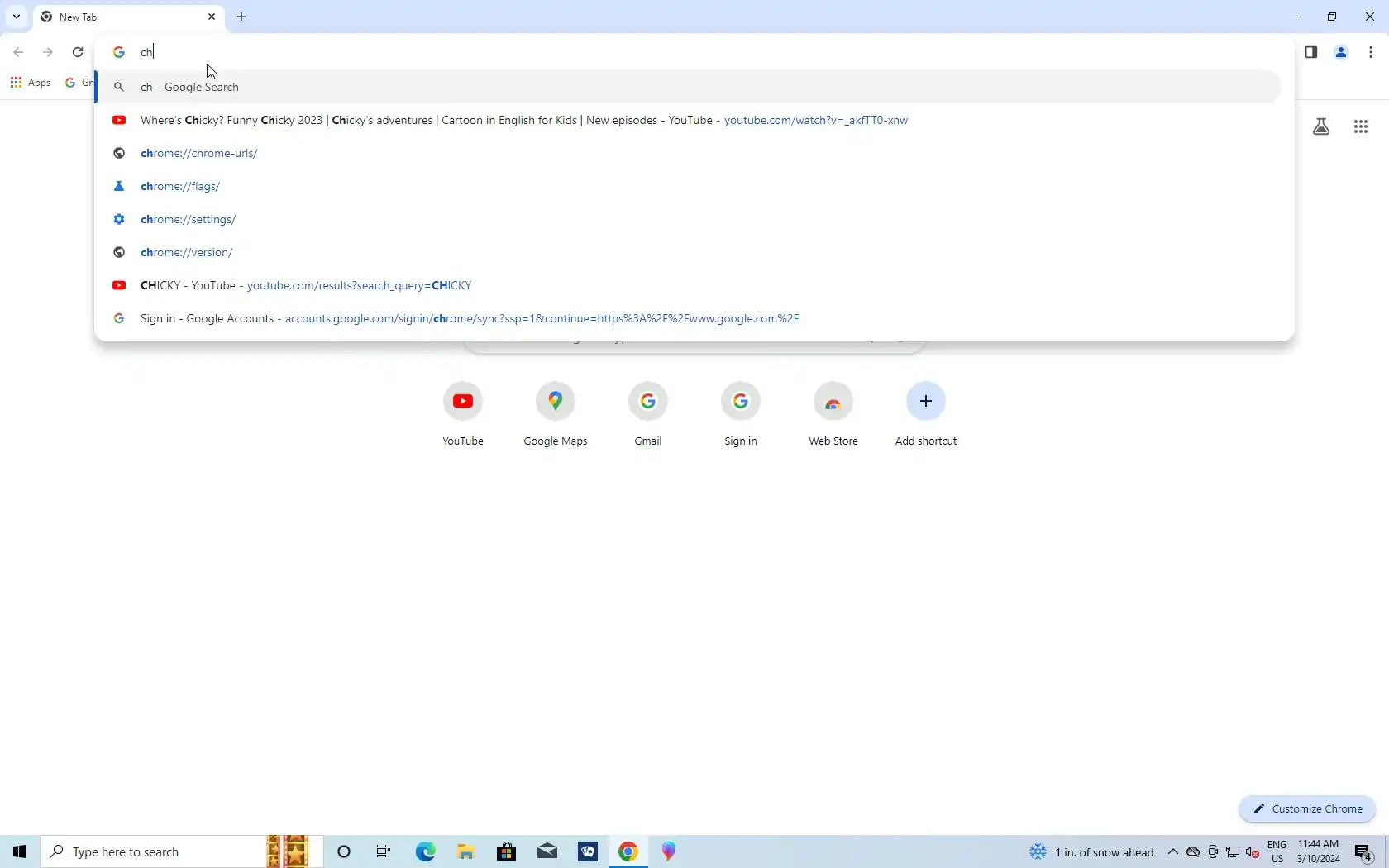The width and height of the screenshot is (1389, 868).
Task: Toggle the Chrome side panel
Action: coord(1311,52)
